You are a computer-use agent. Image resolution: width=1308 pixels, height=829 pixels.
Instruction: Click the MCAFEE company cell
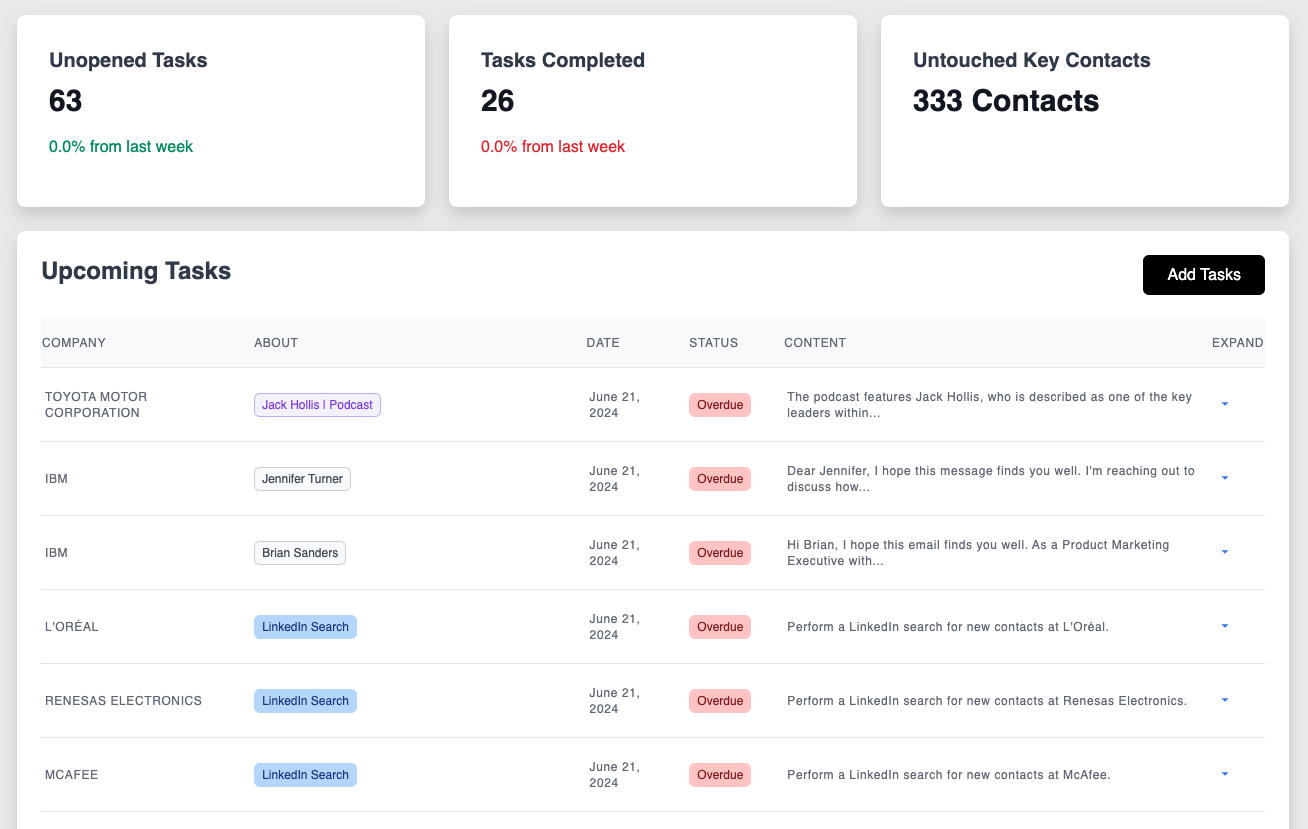click(71, 775)
